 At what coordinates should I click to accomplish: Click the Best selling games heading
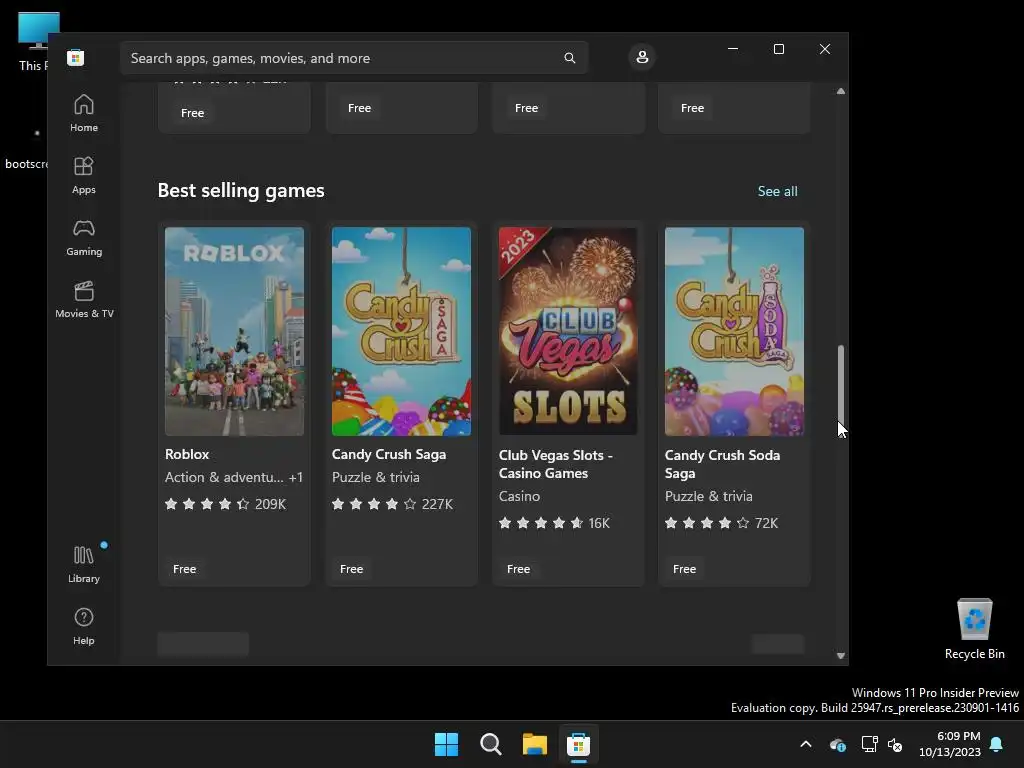pos(241,190)
